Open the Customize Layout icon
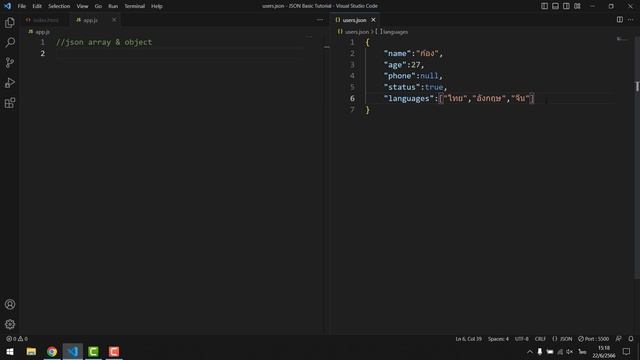 pyautogui.click(x=577, y=6)
